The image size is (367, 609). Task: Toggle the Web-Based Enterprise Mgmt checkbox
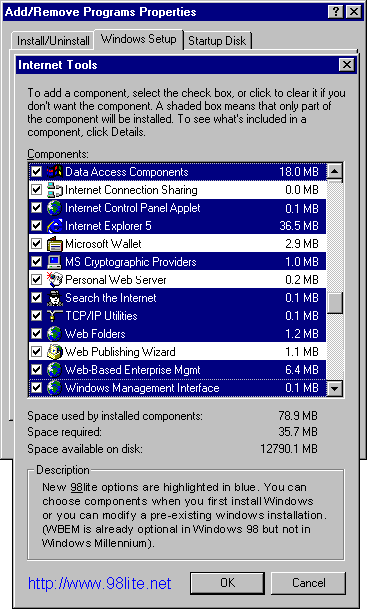point(37,370)
